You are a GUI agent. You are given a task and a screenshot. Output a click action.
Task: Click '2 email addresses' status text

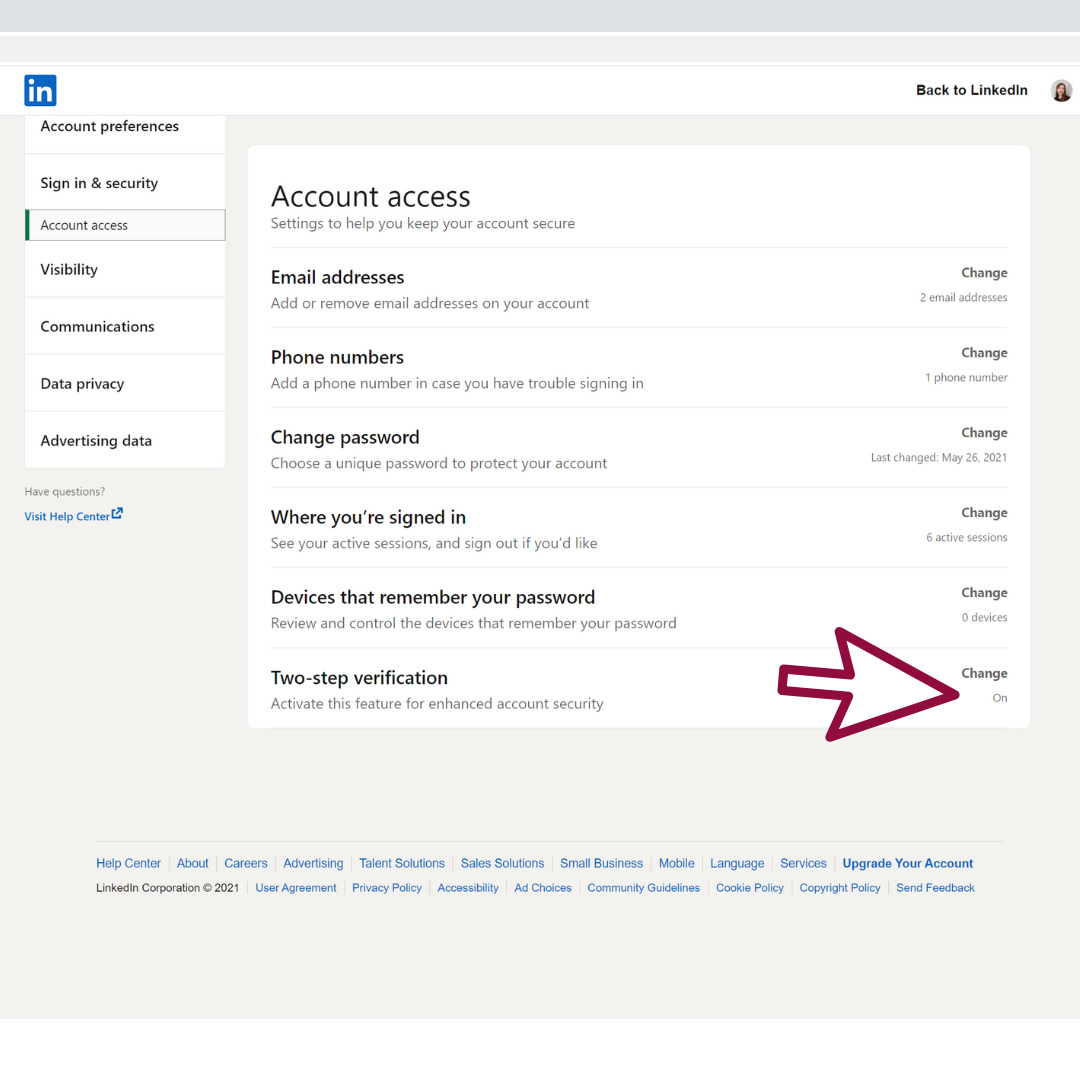[964, 298]
